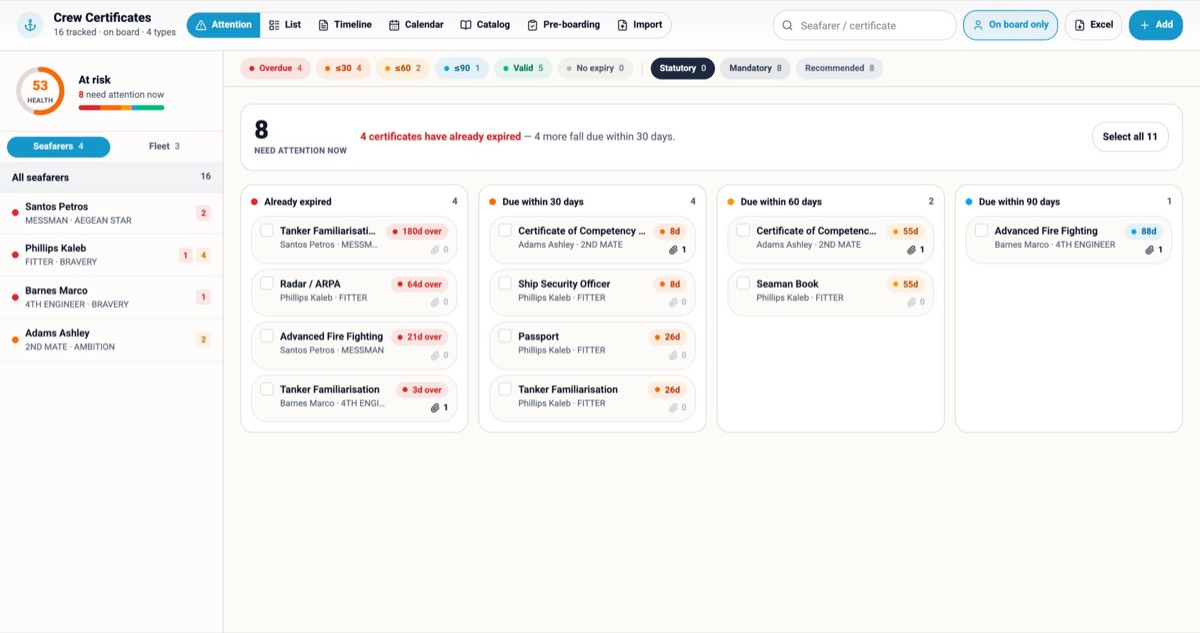Open the Import view

coord(640,25)
